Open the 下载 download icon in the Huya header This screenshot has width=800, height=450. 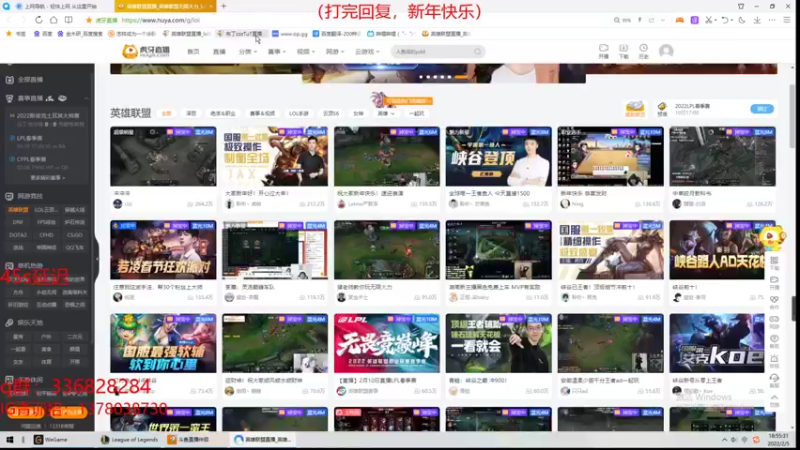623,51
